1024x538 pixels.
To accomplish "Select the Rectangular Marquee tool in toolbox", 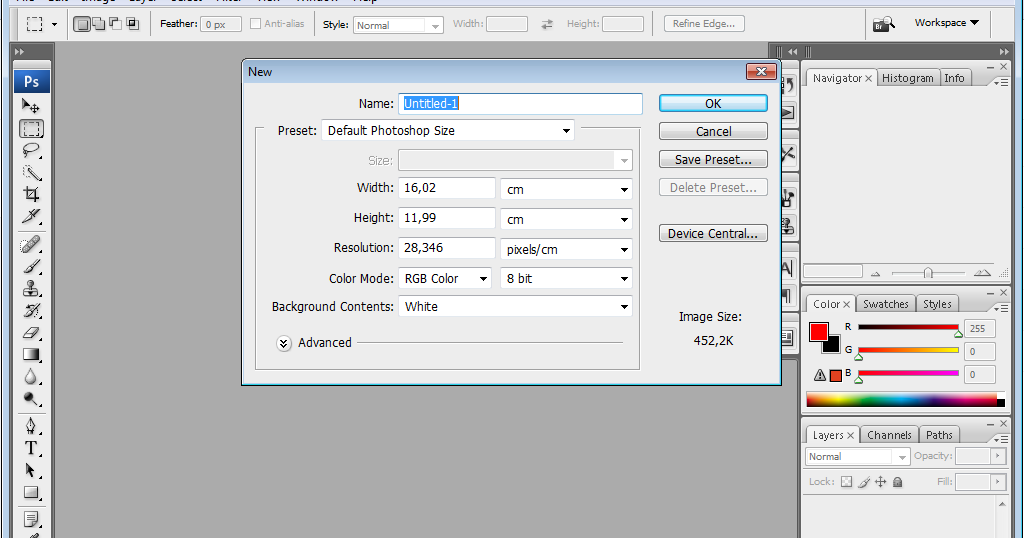I will 31,129.
